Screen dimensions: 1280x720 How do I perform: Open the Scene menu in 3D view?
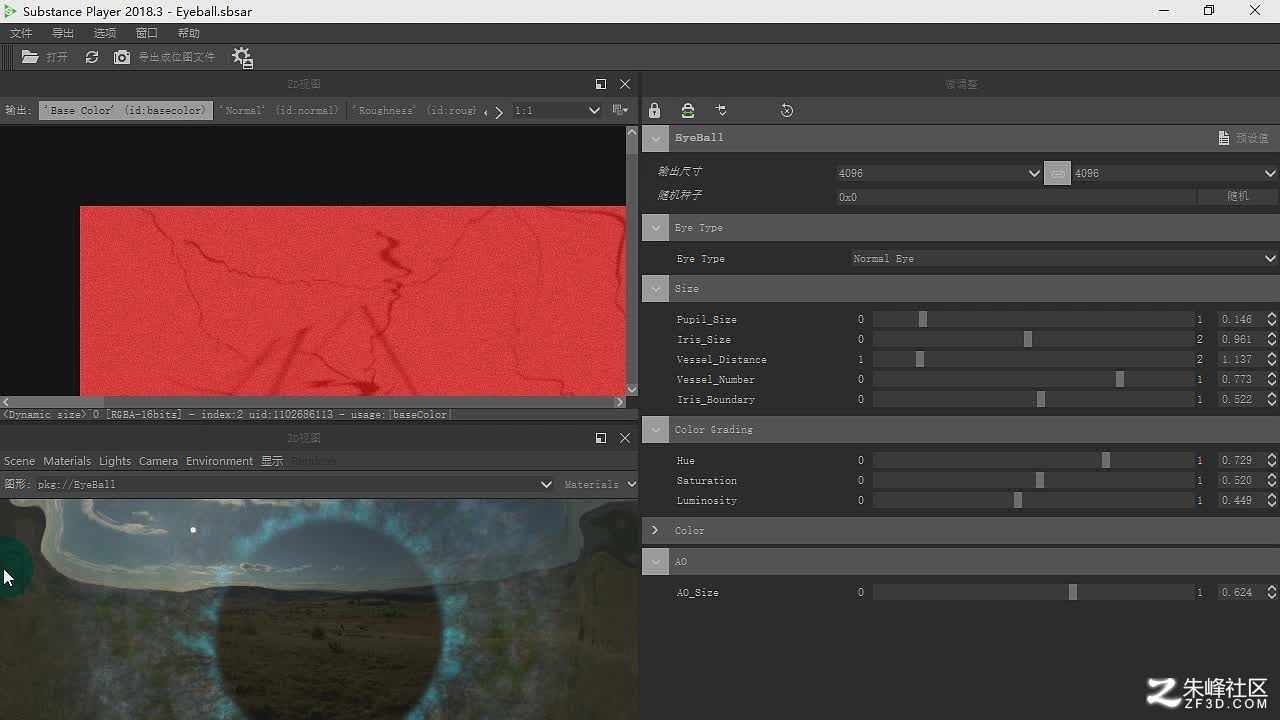click(x=19, y=461)
